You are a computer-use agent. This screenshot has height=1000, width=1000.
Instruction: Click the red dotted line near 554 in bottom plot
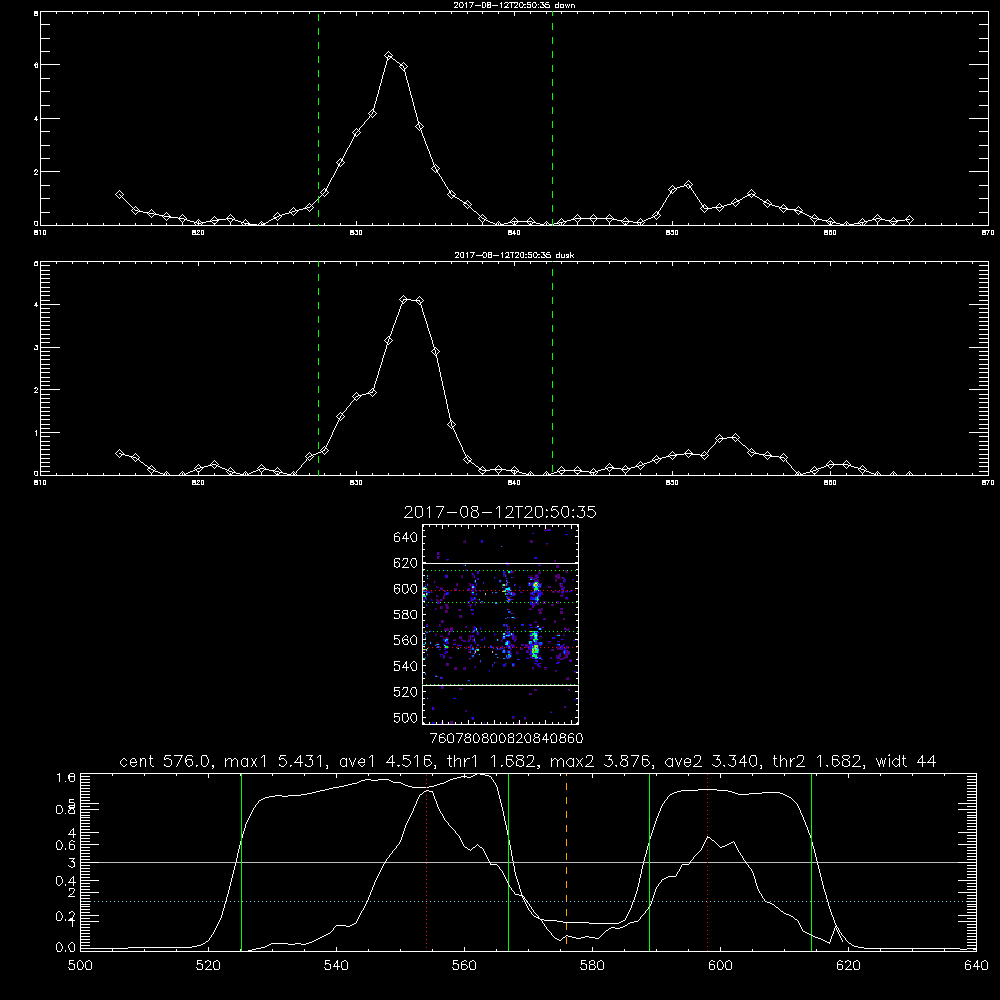[x=427, y=861]
